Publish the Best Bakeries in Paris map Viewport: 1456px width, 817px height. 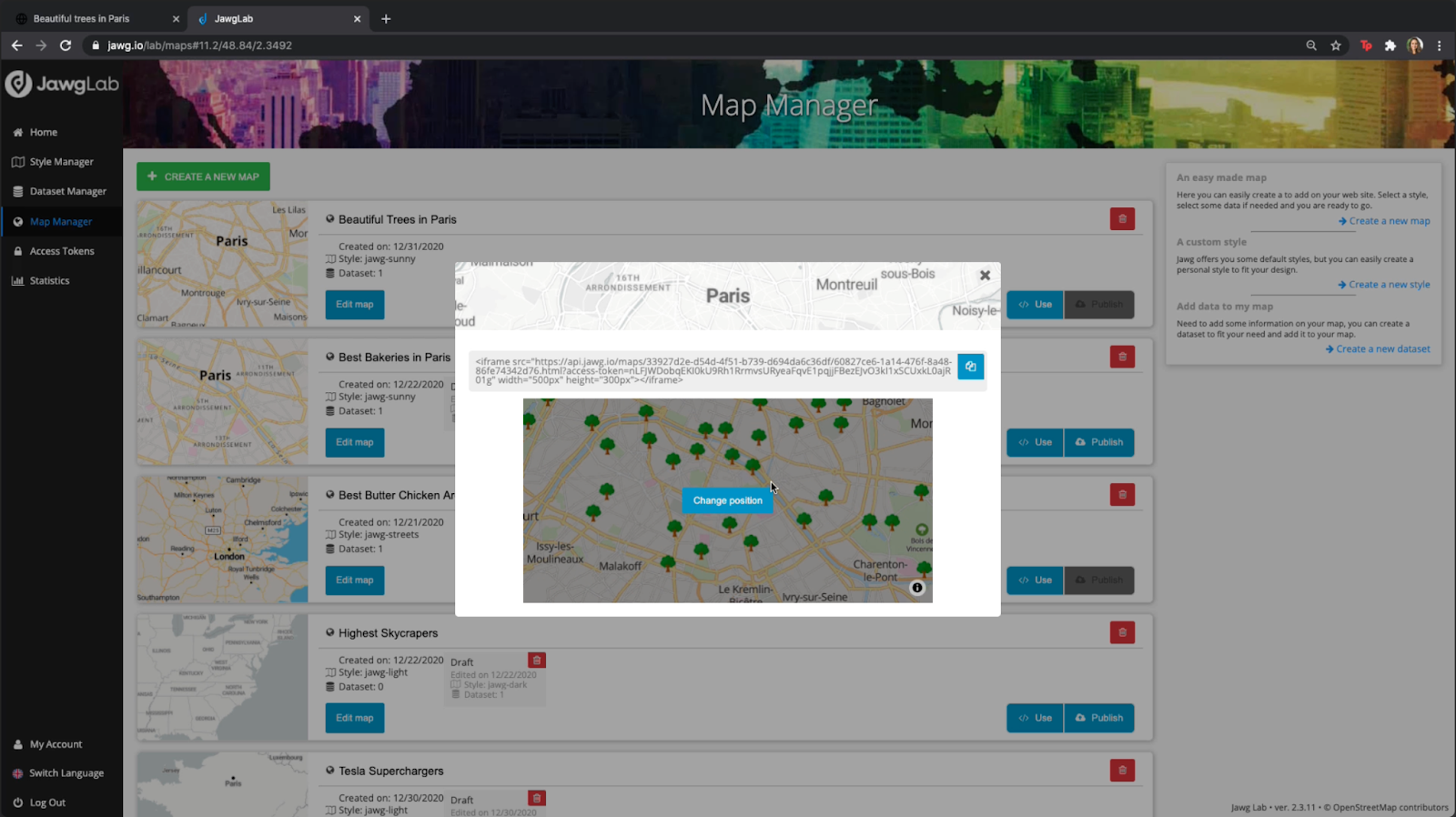1098,442
